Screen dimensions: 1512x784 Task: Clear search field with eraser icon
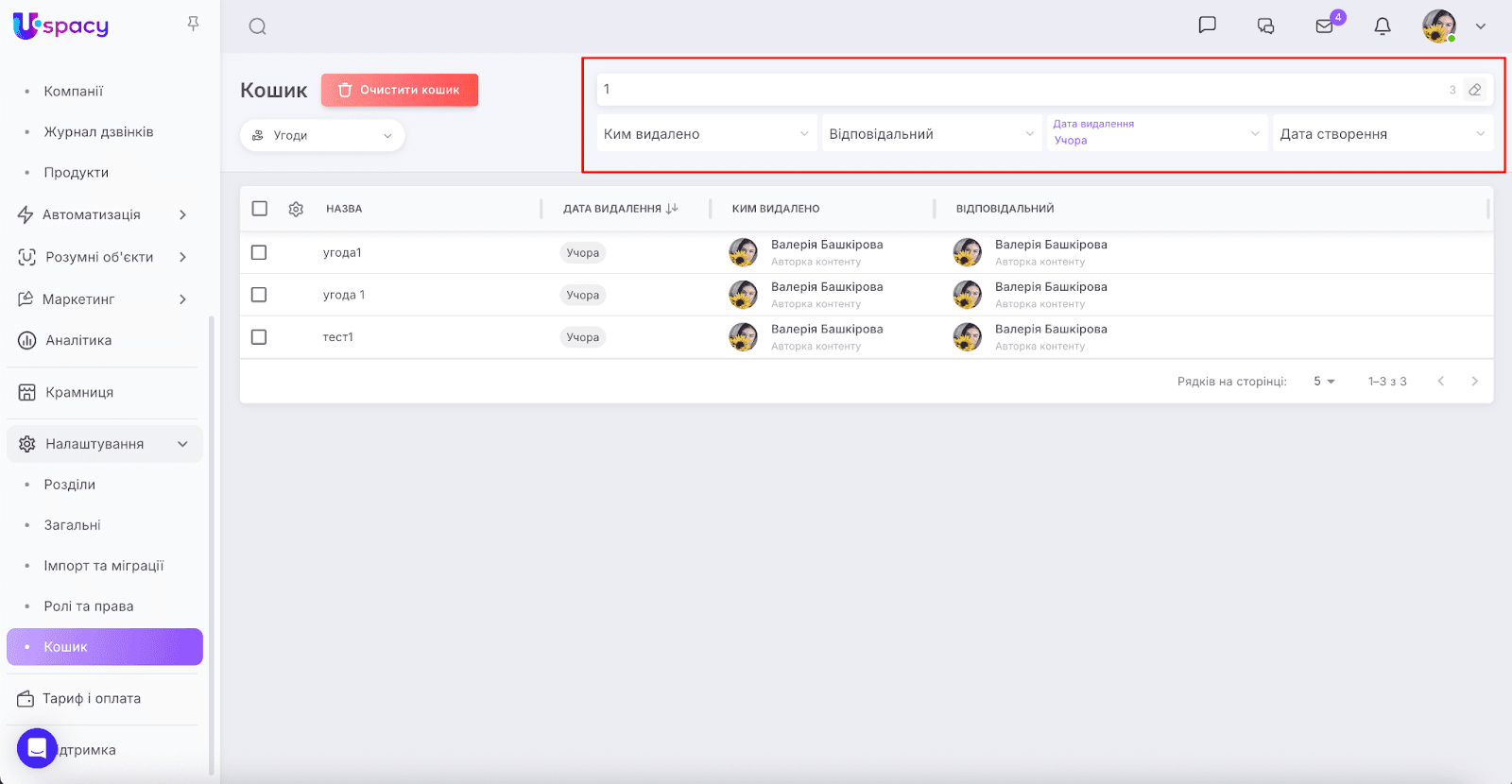coord(1474,90)
